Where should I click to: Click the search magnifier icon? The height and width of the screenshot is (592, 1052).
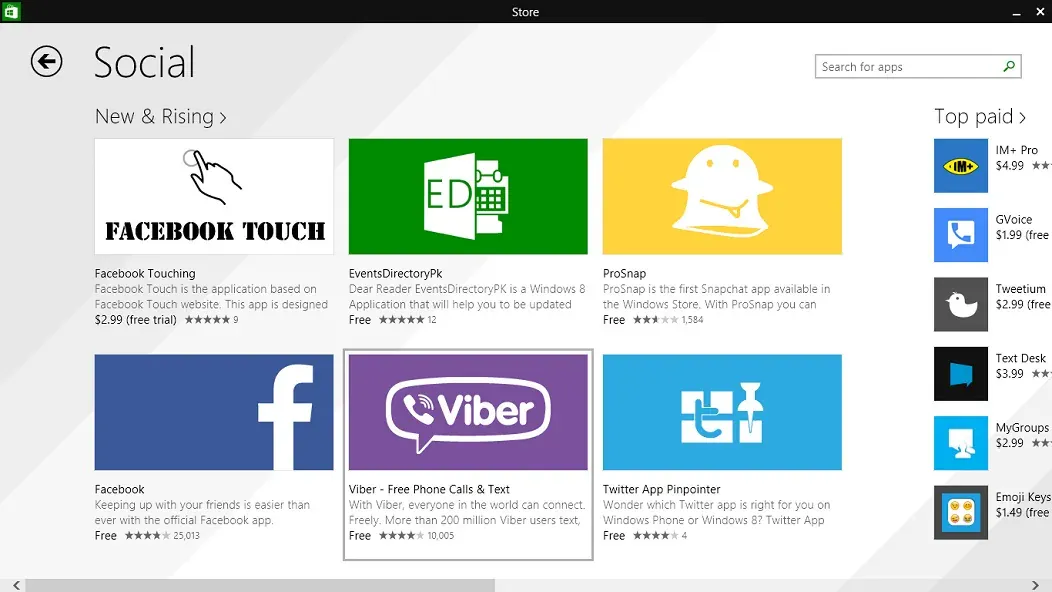pyautogui.click(x=1009, y=67)
